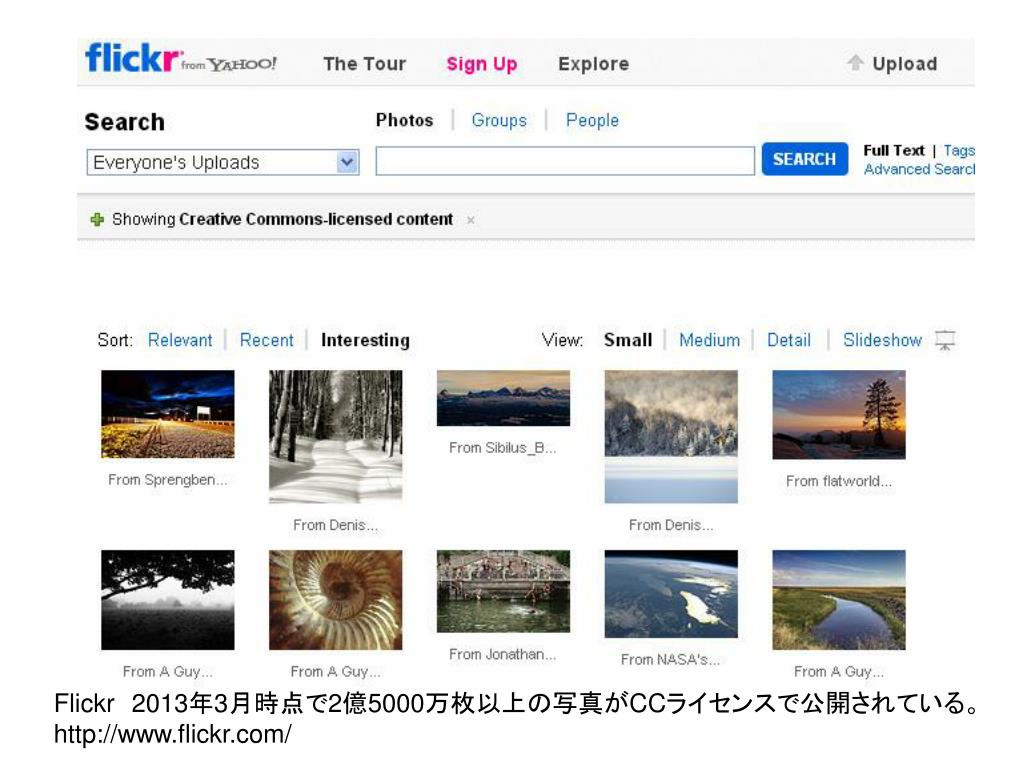
Task: Select the Photos search tab
Action: coord(404,120)
